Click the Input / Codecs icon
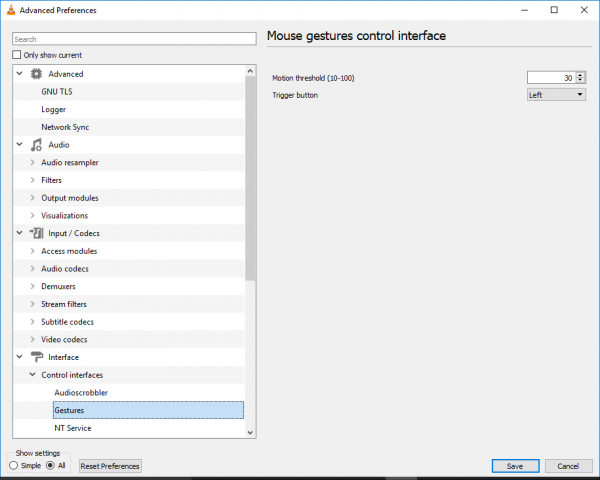The width and height of the screenshot is (600, 480). pos(37,233)
